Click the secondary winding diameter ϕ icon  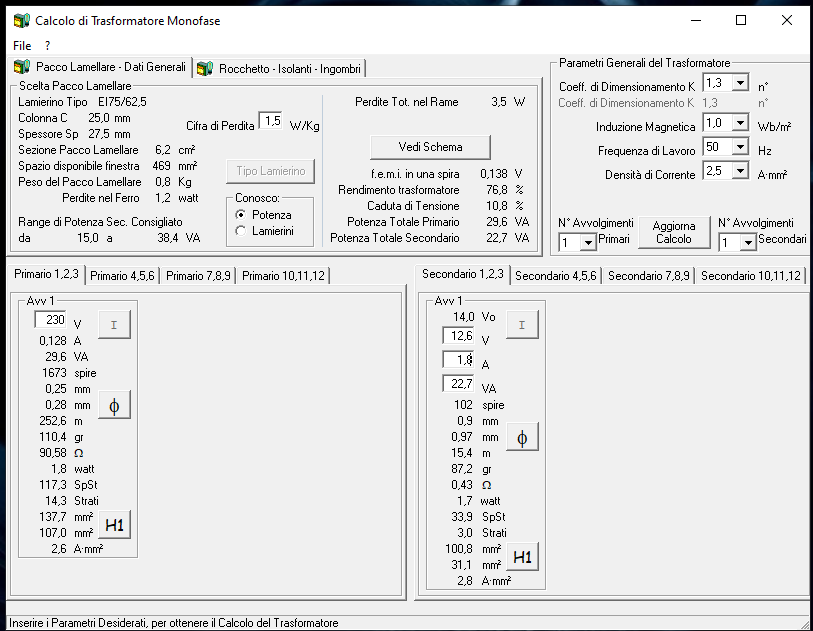(522, 437)
